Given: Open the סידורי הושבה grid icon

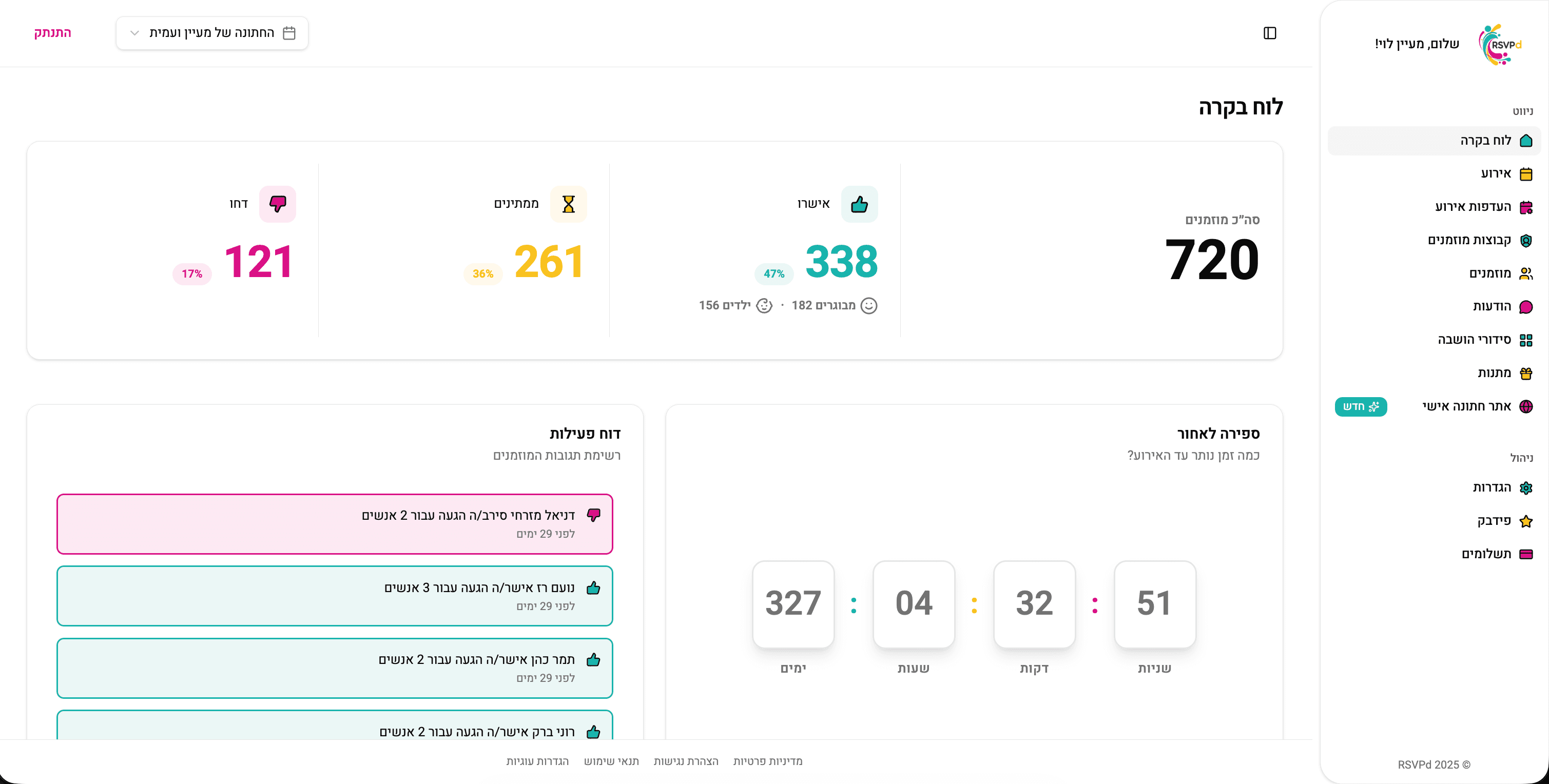Looking at the screenshot, I should [x=1525, y=340].
